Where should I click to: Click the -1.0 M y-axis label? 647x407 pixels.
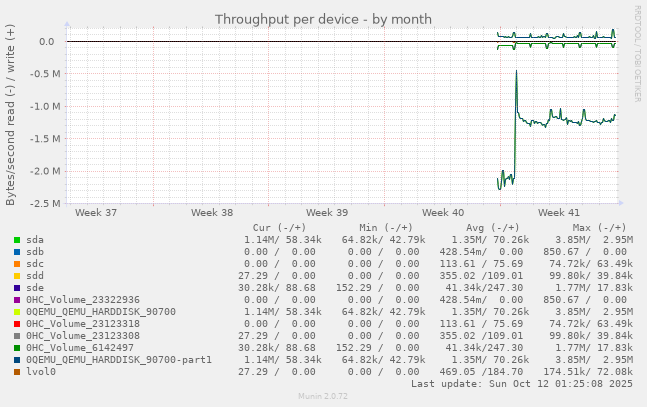tap(40, 106)
